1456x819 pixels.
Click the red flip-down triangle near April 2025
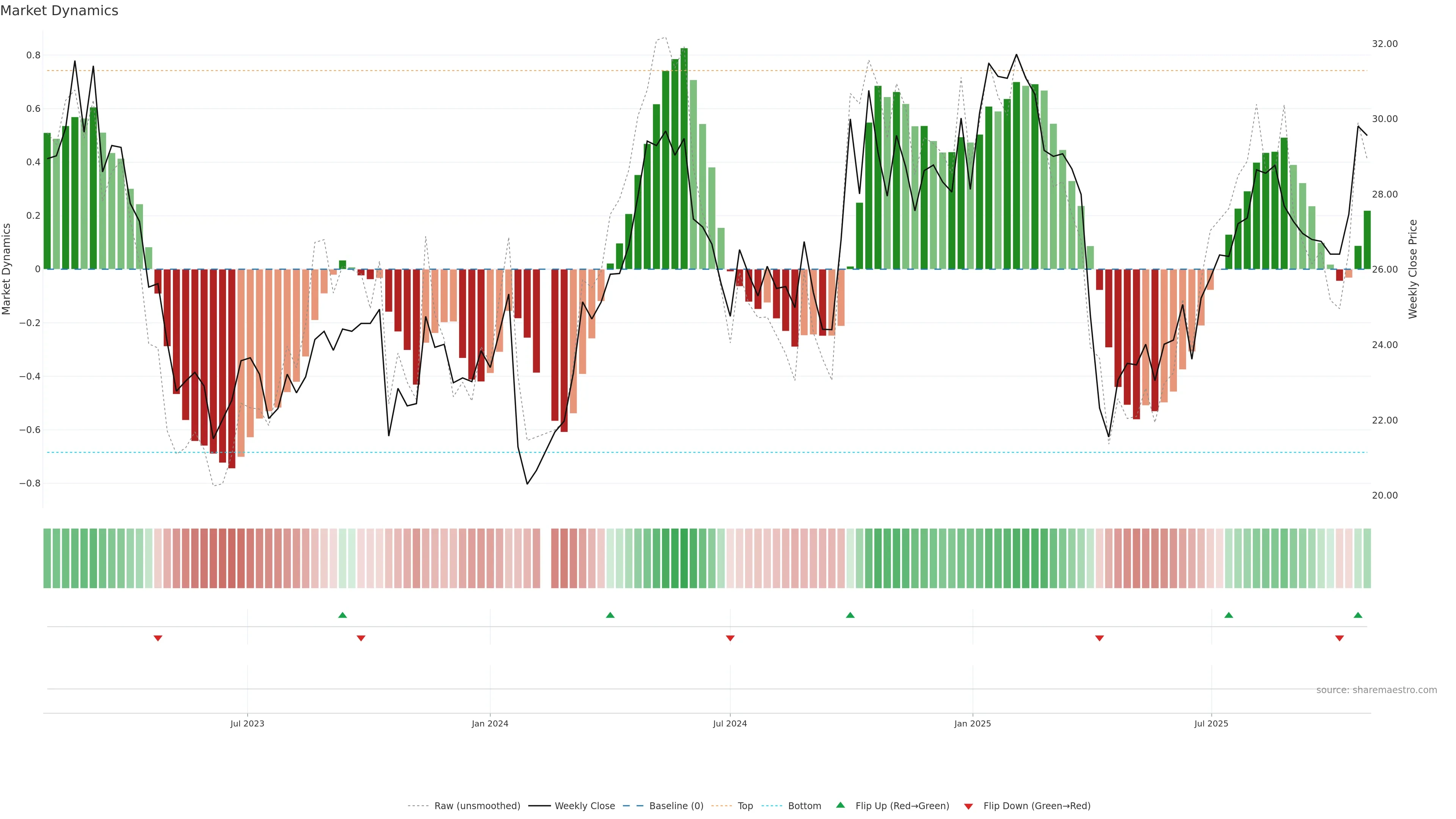click(1099, 638)
